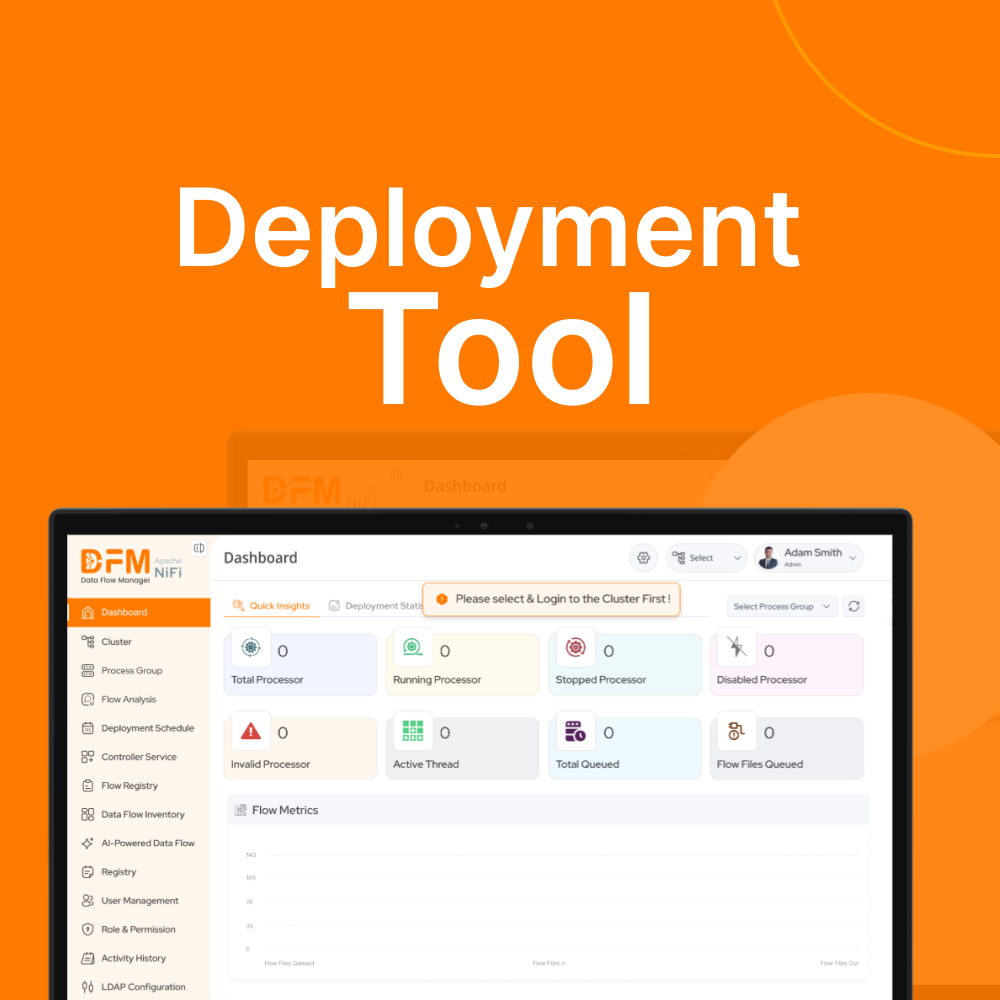The width and height of the screenshot is (1000, 1000).
Task: Click the Invalid Processor warning icon
Action: 251,731
